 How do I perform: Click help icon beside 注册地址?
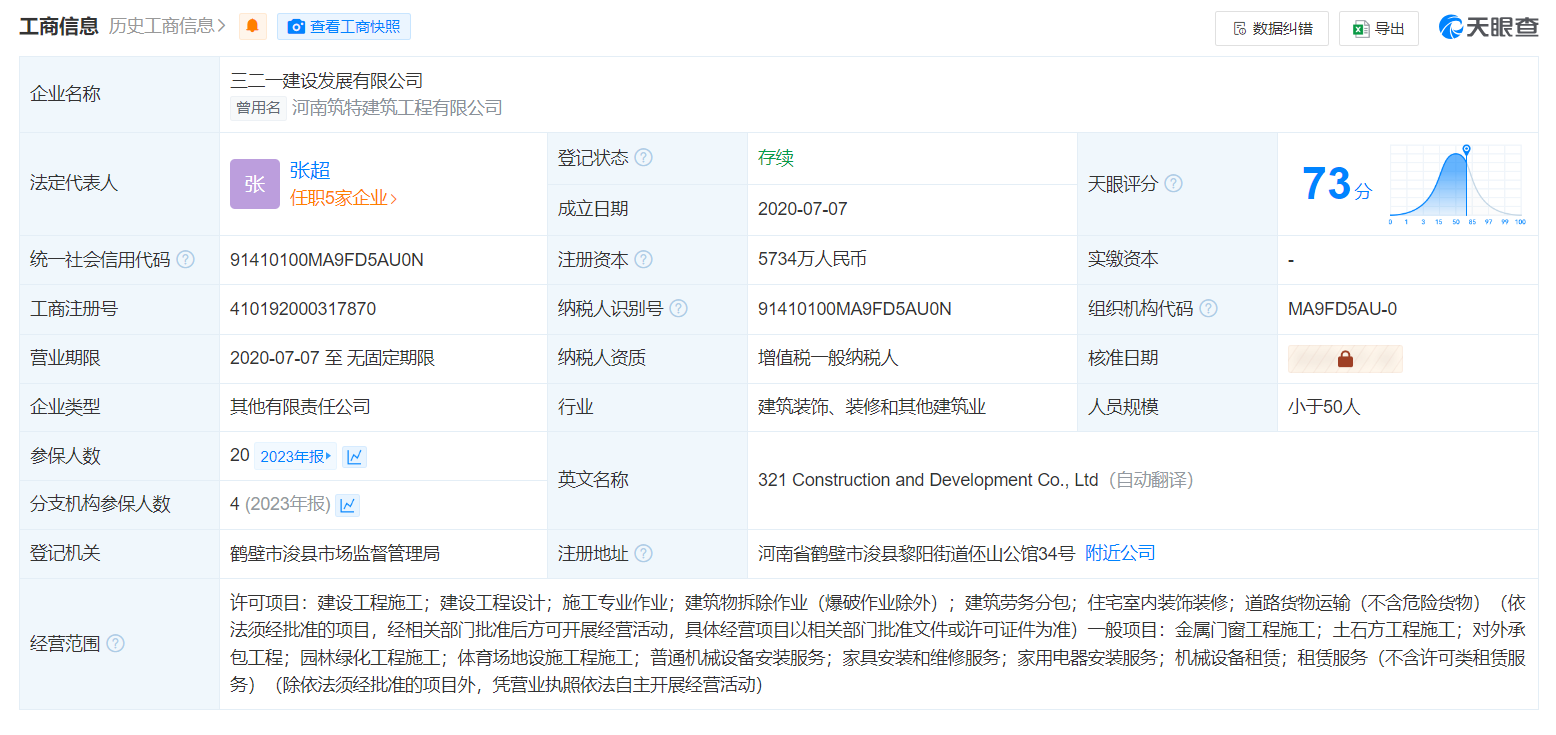pos(644,554)
